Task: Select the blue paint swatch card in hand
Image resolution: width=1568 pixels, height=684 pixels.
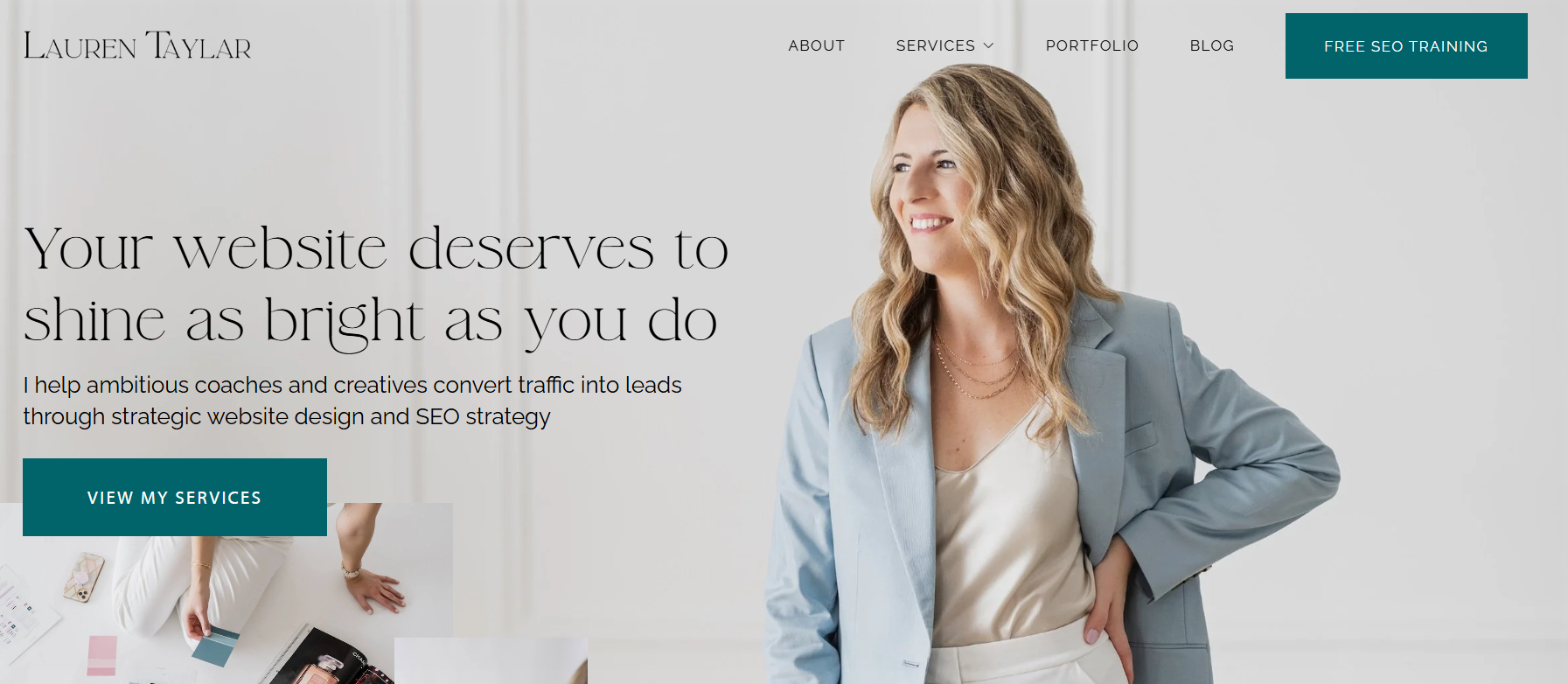Action: [x=215, y=646]
